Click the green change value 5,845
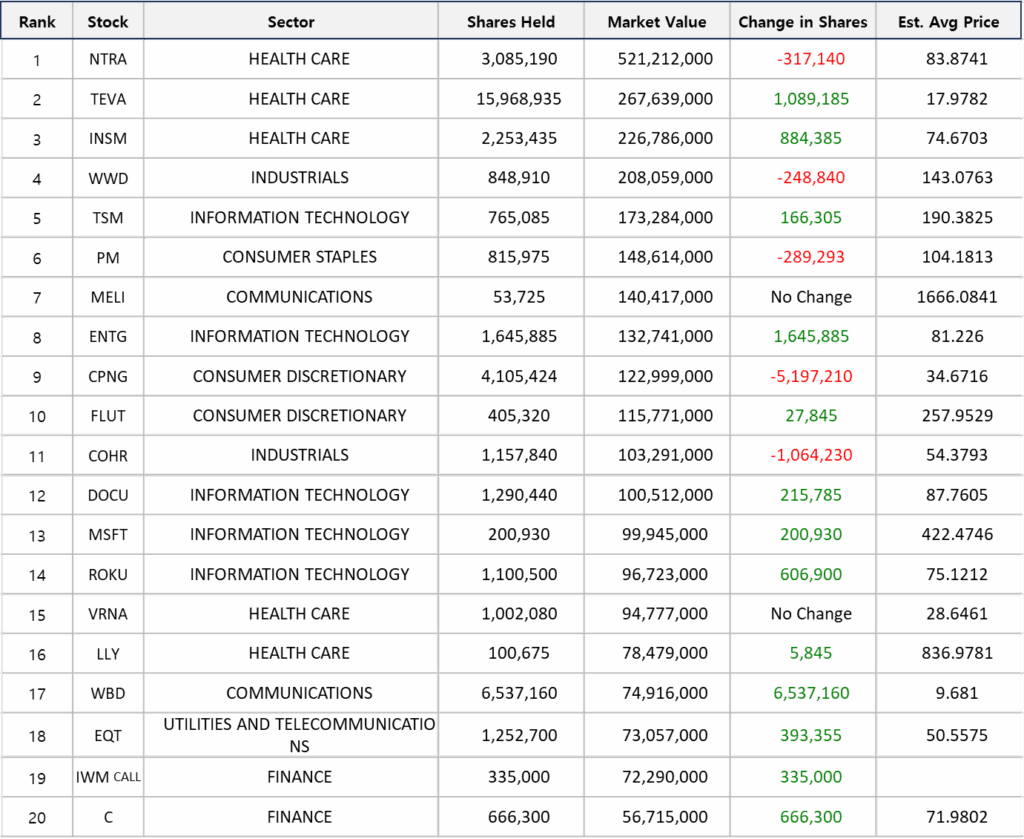 pos(810,653)
